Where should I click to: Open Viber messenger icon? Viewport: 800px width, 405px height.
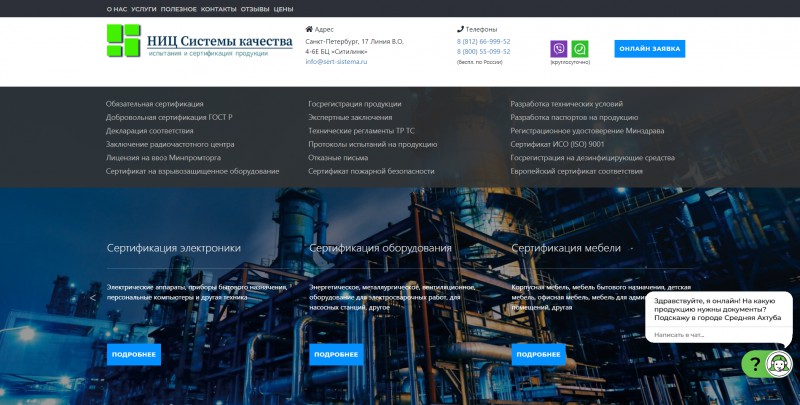point(559,49)
